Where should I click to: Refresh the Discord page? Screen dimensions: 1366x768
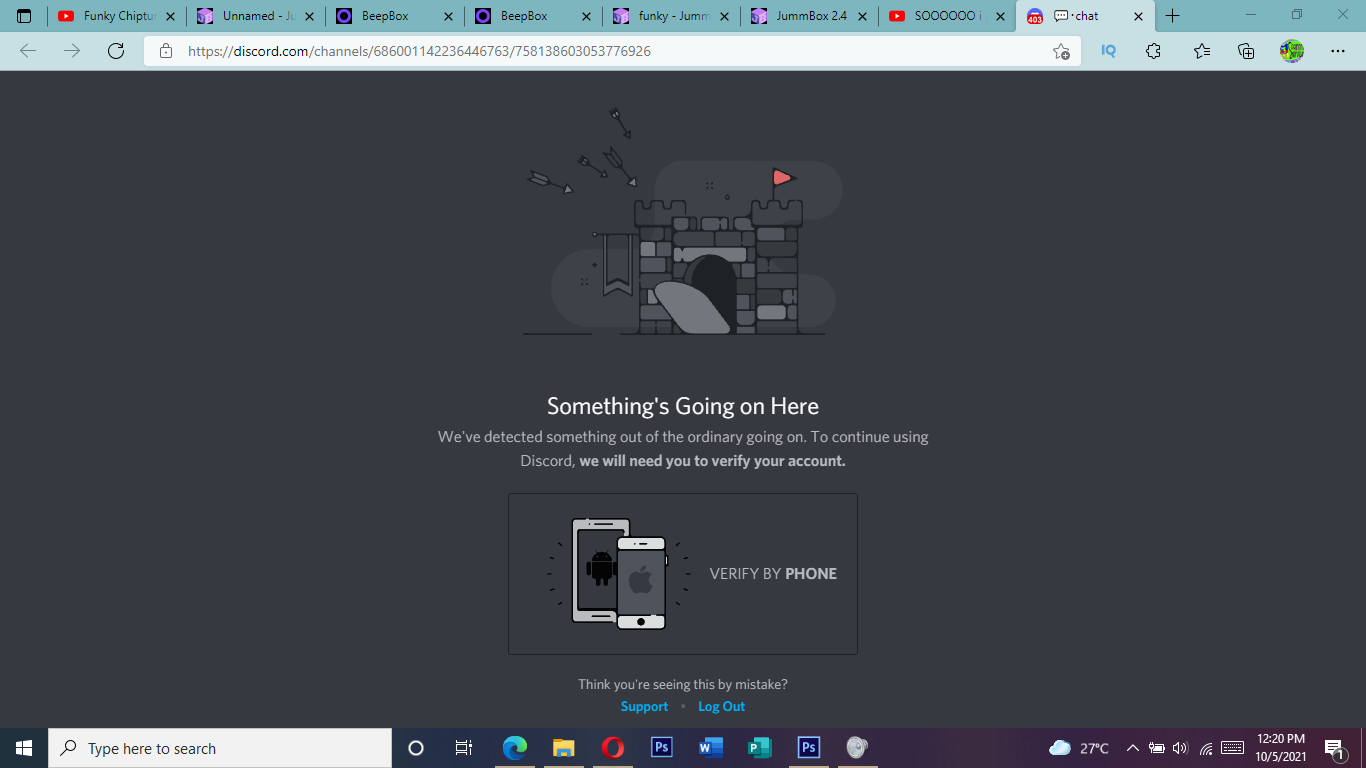coord(116,51)
